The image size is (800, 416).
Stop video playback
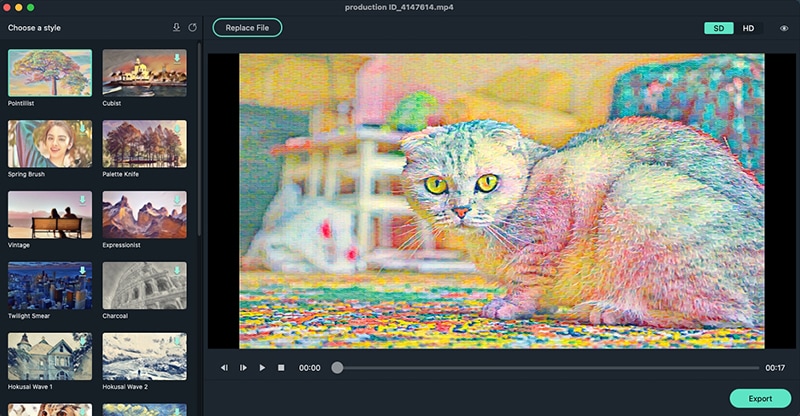tap(281, 368)
